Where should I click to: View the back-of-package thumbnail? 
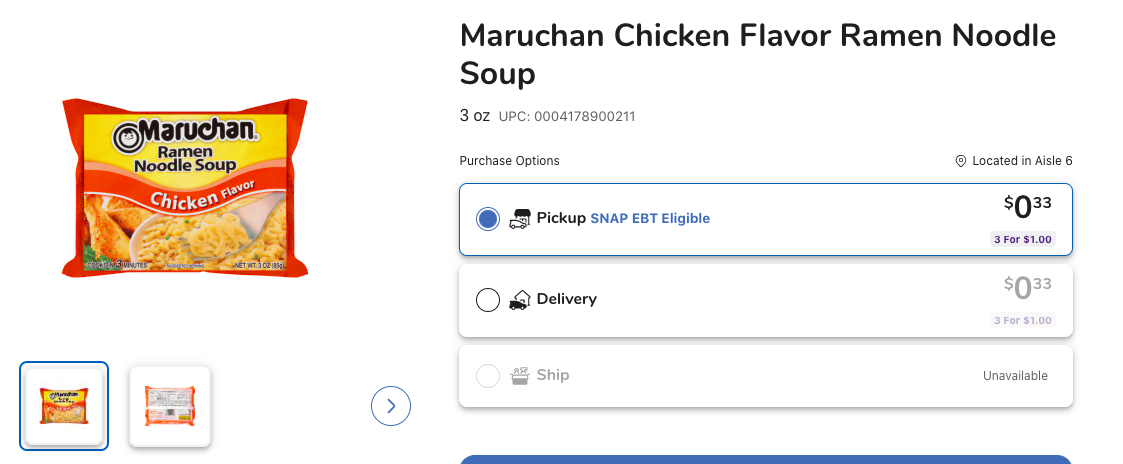pyautogui.click(x=170, y=406)
